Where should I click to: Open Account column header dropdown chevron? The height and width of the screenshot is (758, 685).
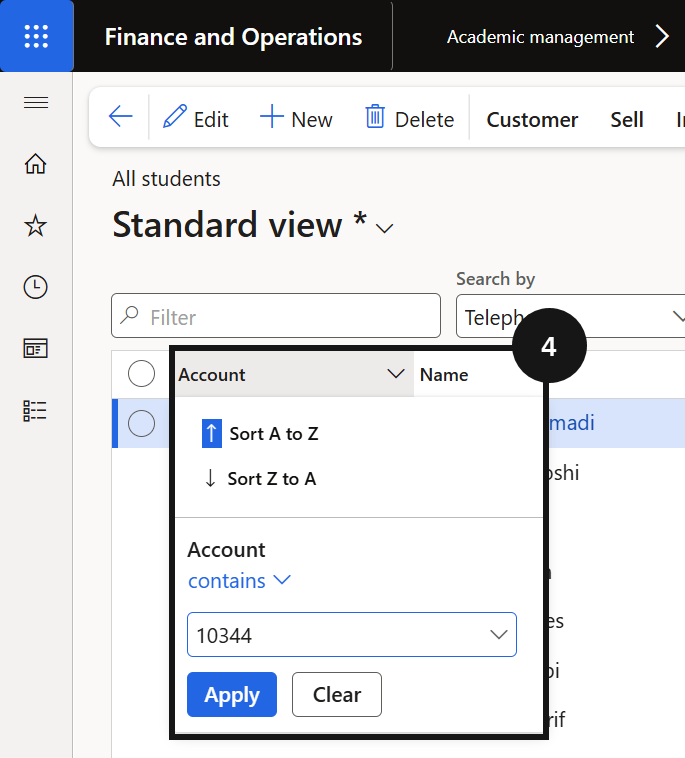(x=396, y=374)
